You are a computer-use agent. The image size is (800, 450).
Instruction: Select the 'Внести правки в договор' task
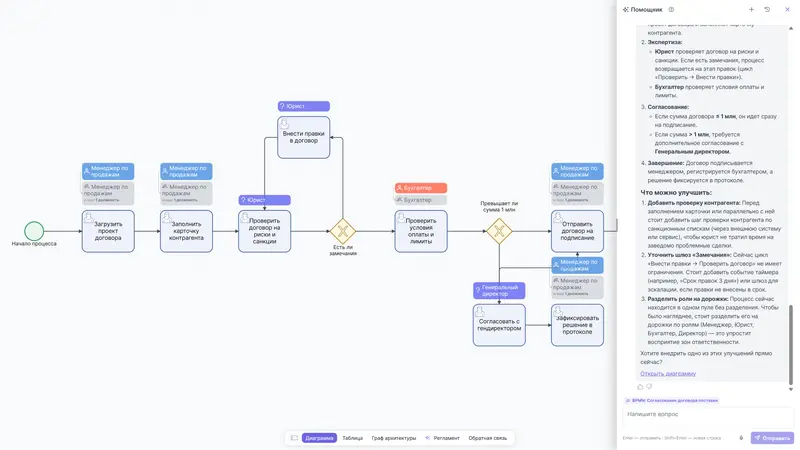pyautogui.click(x=304, y=137)
